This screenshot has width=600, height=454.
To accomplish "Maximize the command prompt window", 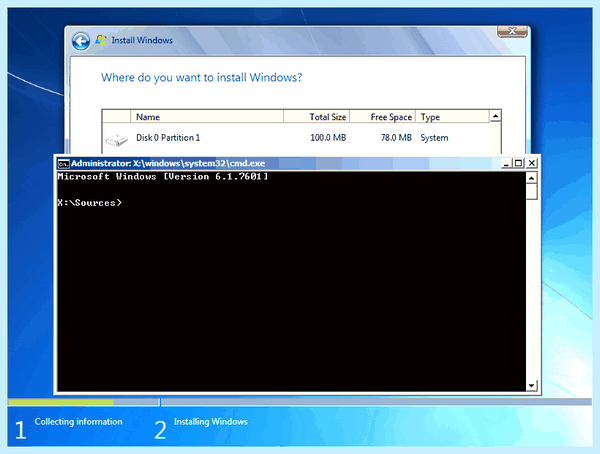I will point(518,163).
